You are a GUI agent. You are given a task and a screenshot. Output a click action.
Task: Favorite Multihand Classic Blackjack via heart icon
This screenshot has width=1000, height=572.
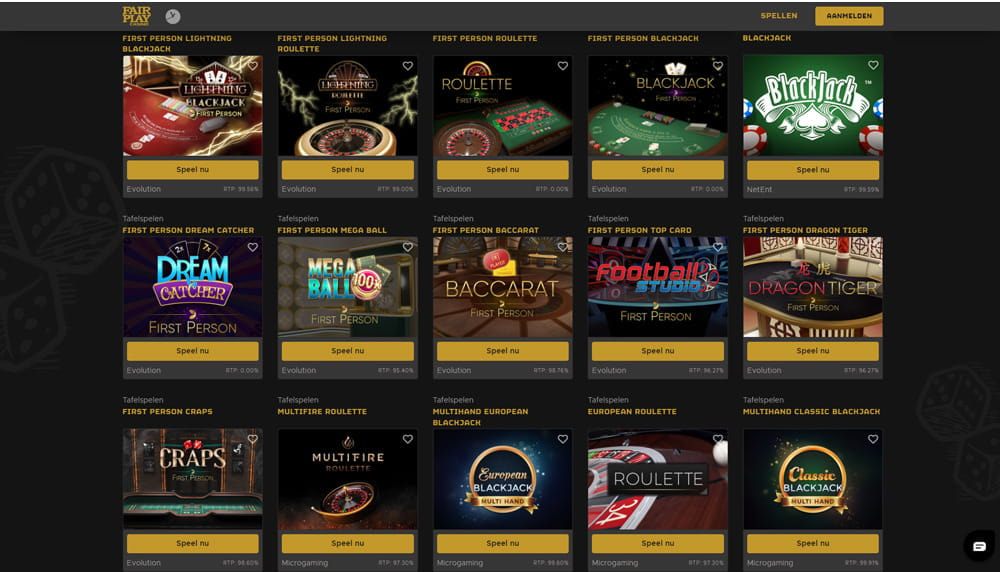coord(873,439)
